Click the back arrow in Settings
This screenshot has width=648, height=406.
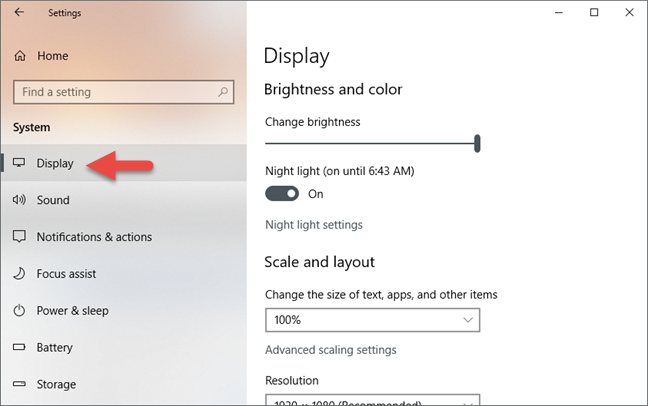pyautogui.click(x=19, y=12)
